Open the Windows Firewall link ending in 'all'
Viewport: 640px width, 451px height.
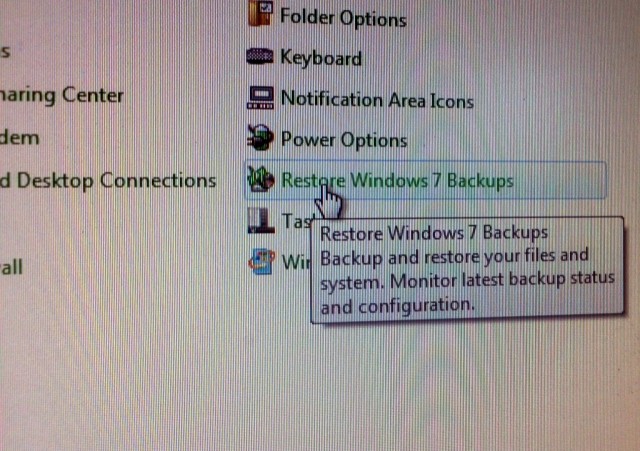pos(11,268)
